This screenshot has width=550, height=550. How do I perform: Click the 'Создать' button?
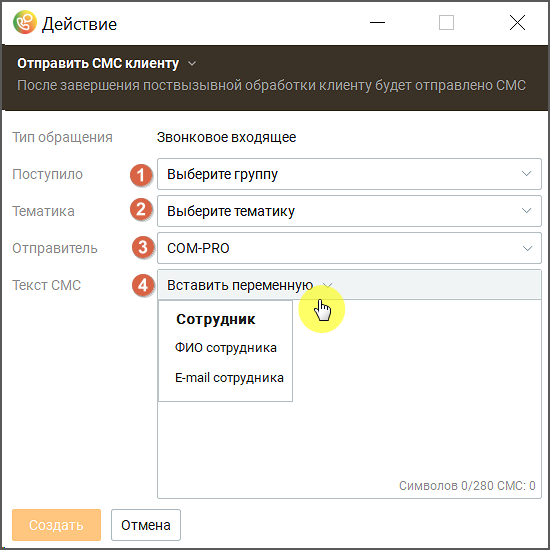pyautogui.click(x=56, y=525)
